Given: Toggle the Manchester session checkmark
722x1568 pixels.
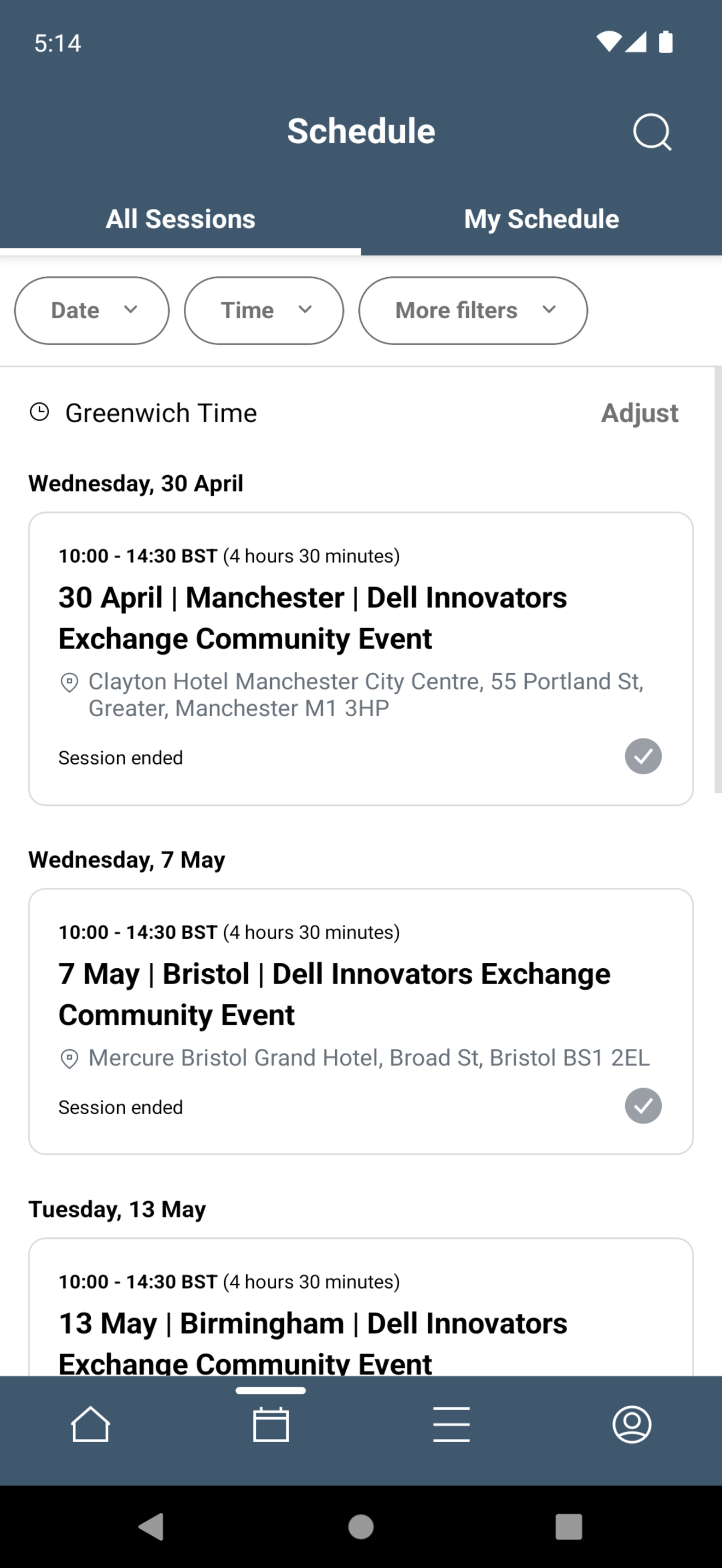Looking at the screenshot, I should click(x=643, y=756).
